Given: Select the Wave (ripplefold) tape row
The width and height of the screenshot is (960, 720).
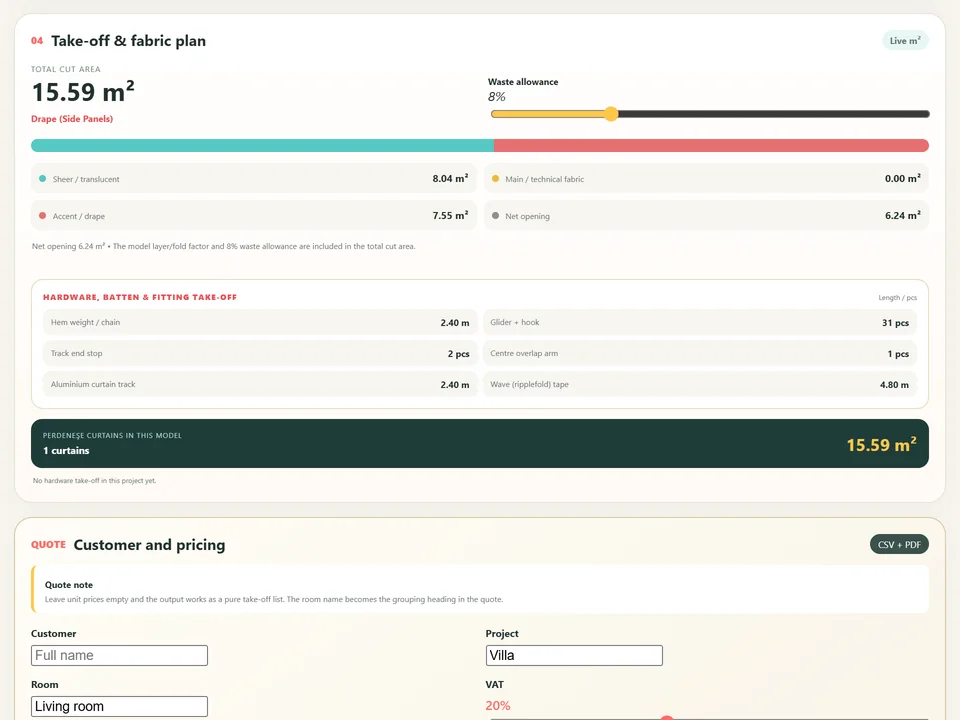Looking at the screenshot, I should pos(700,384).
